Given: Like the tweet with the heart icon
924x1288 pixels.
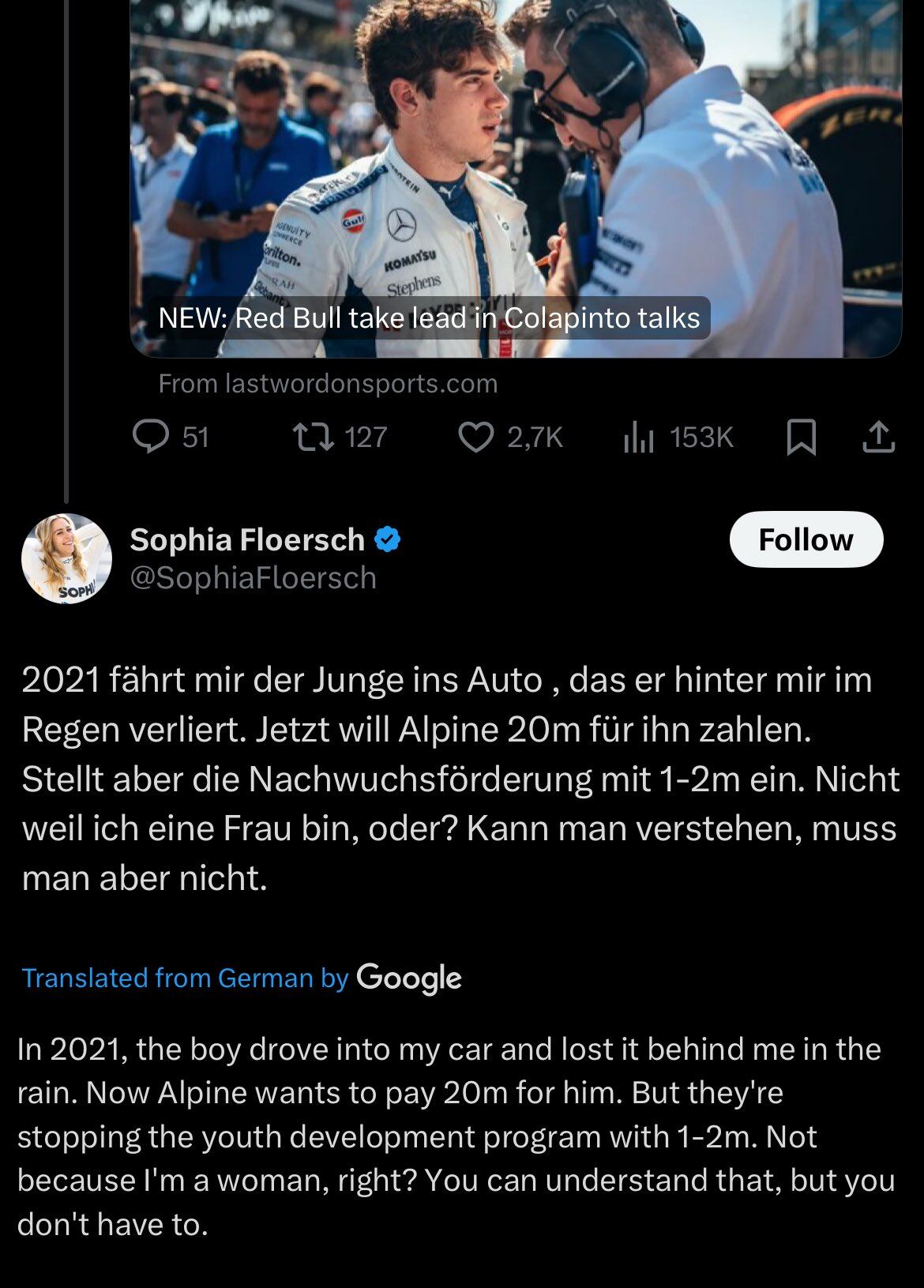Looking at the screenshot, I should pyautogui.click(x=475, y=437).
